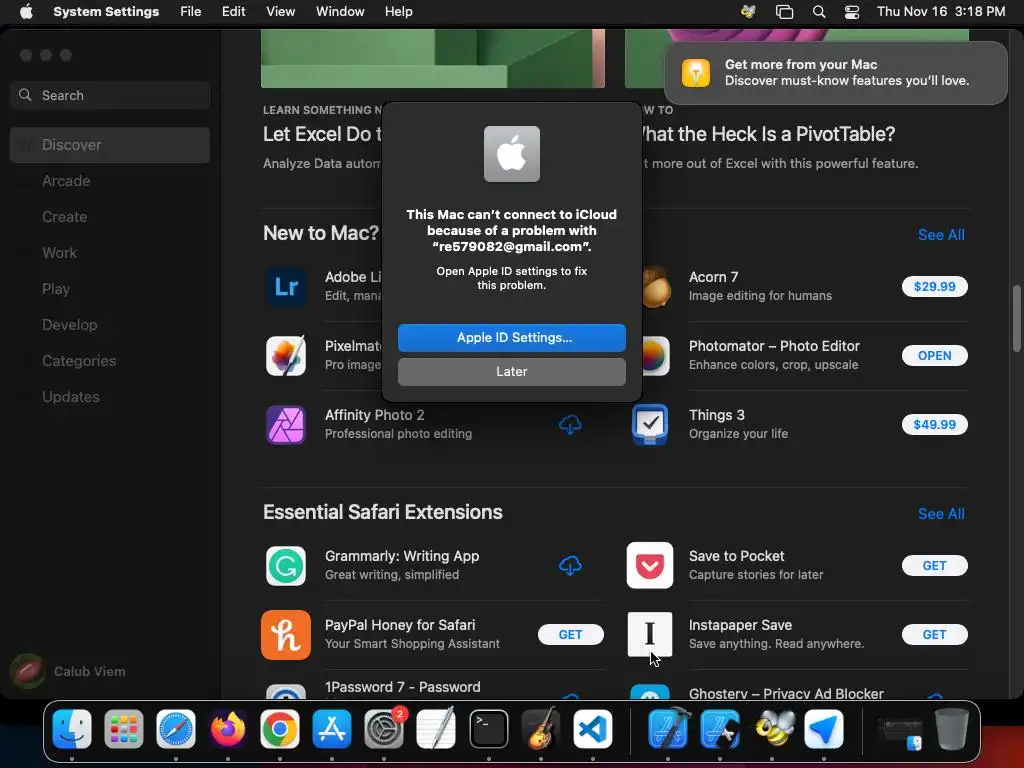Click the Acorn 7 title
The width and height of the screenshot is (1024, 768).
coord(713,277)
